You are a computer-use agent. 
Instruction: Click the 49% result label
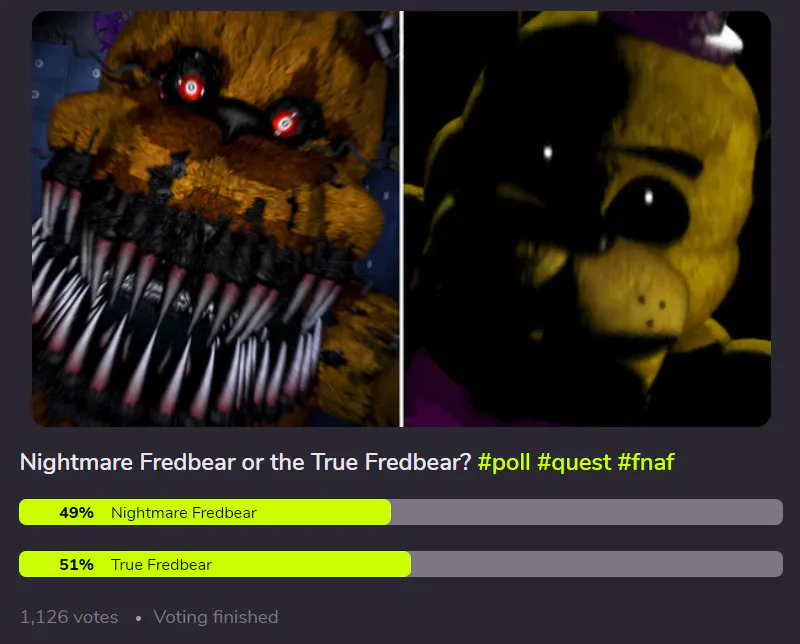pos(77,512)
